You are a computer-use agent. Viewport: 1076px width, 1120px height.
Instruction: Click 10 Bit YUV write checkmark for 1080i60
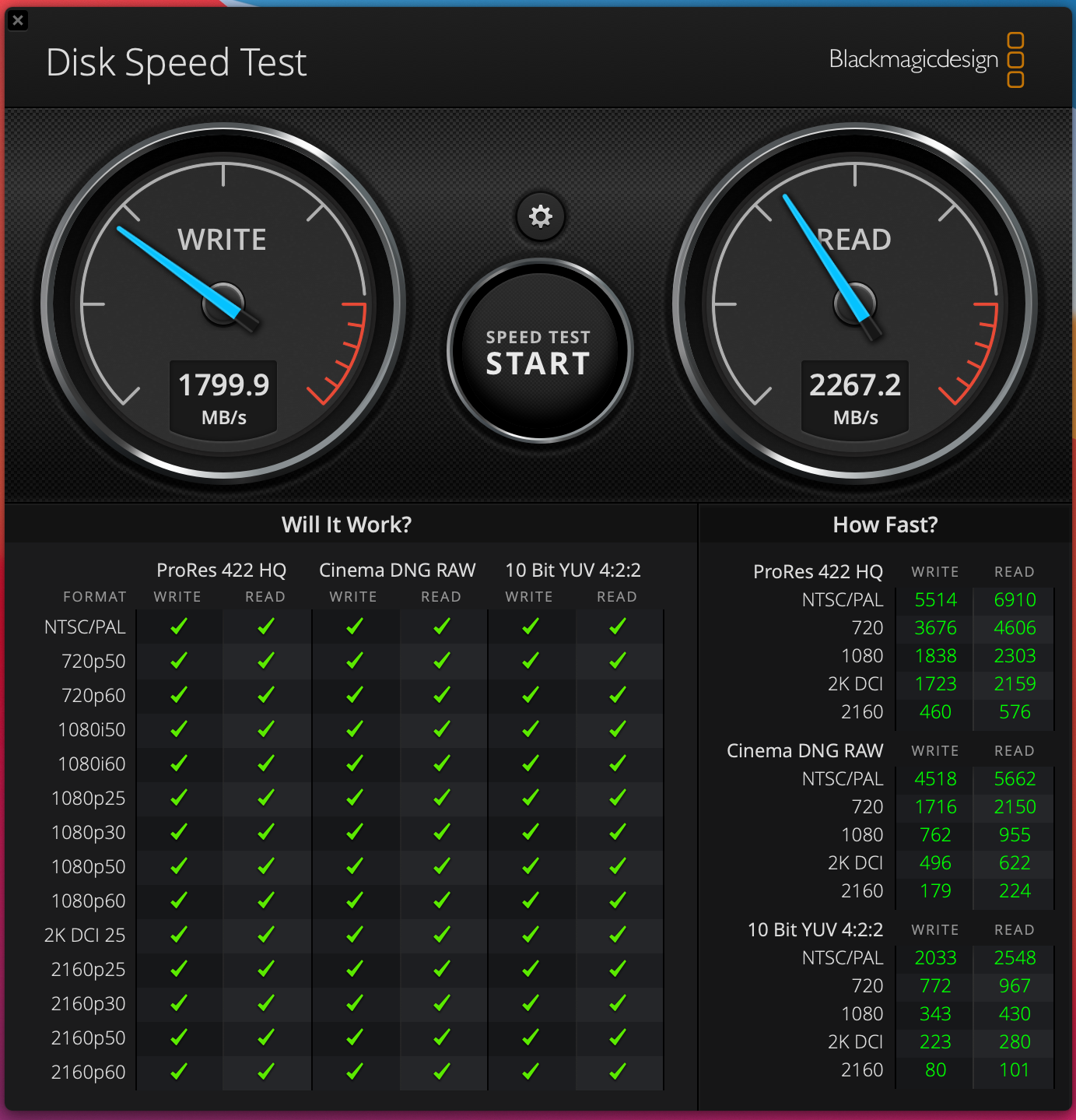click(531, 764)
